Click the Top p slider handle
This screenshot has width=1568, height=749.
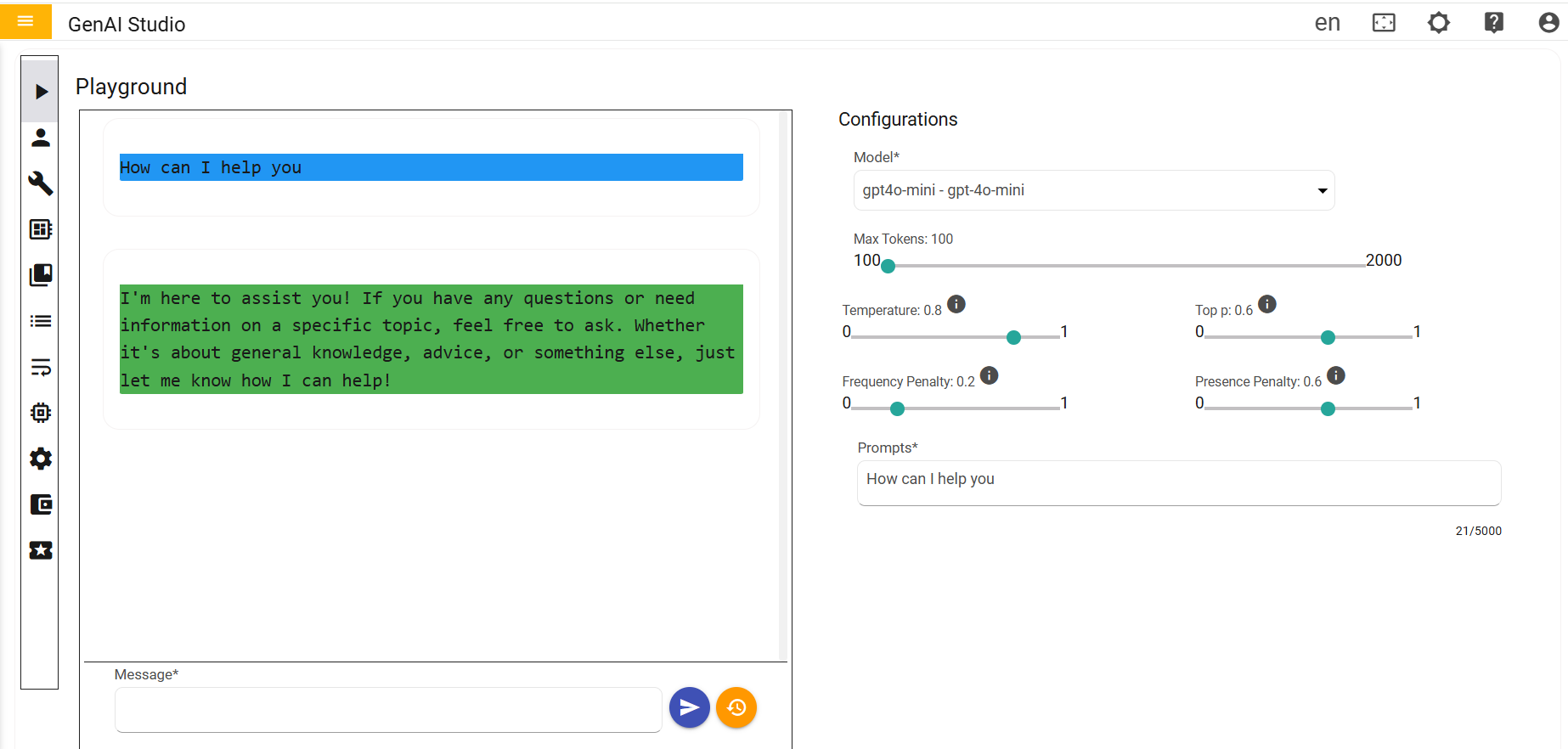point(1328,337)
